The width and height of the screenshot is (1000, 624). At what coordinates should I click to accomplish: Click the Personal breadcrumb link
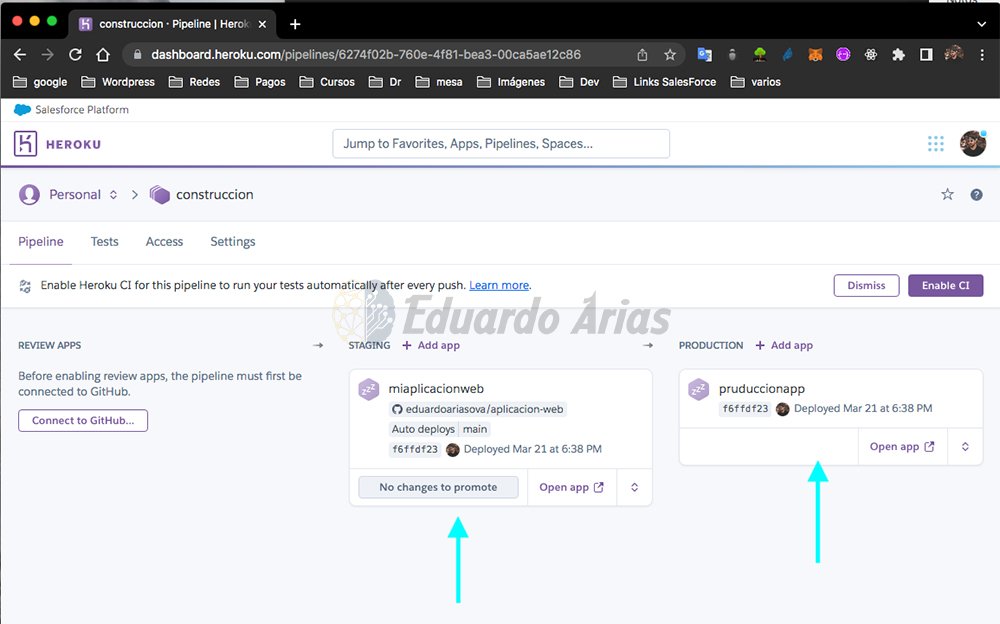(75, 195)
